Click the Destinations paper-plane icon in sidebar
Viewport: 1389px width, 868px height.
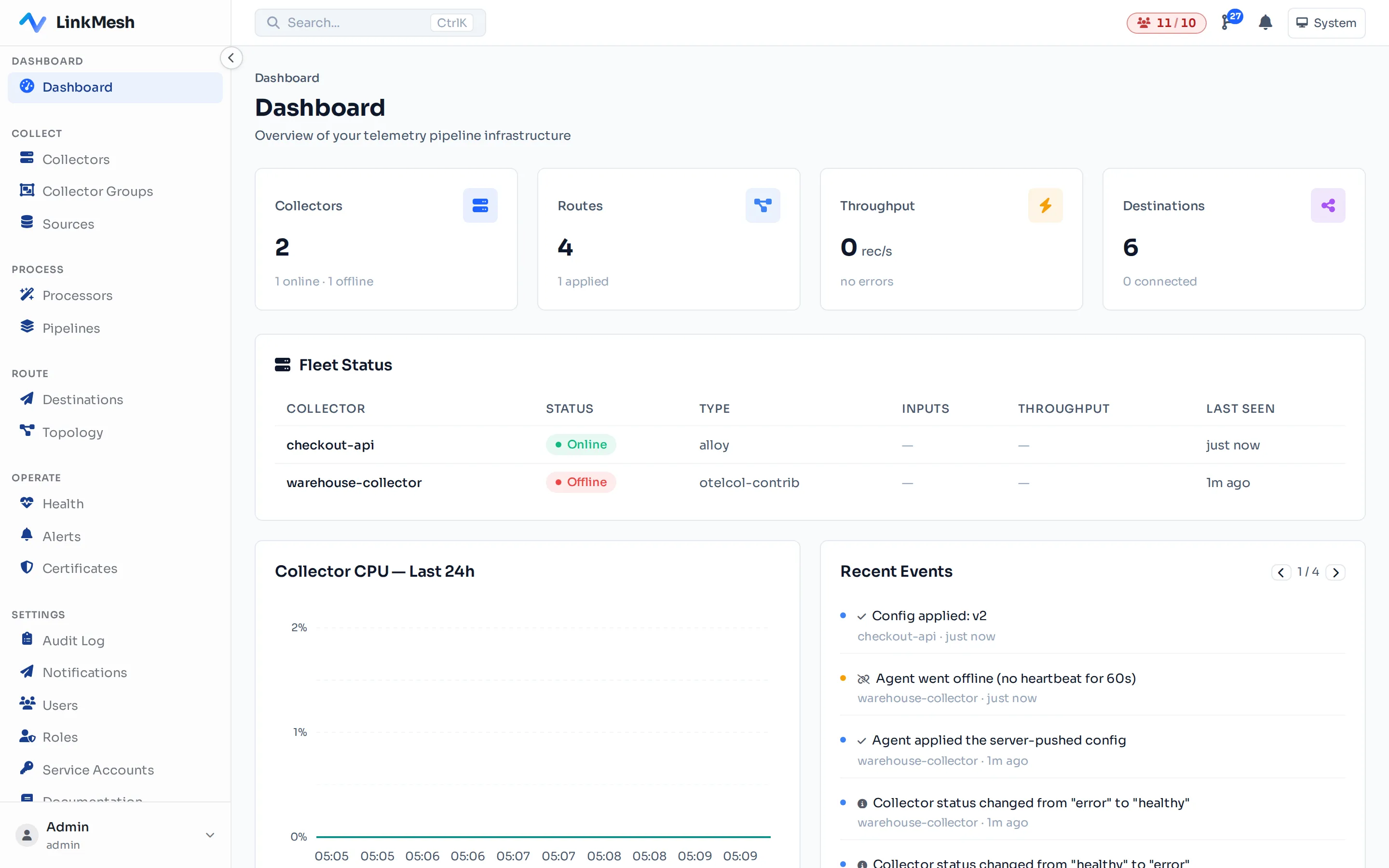[x=27, y=398]
